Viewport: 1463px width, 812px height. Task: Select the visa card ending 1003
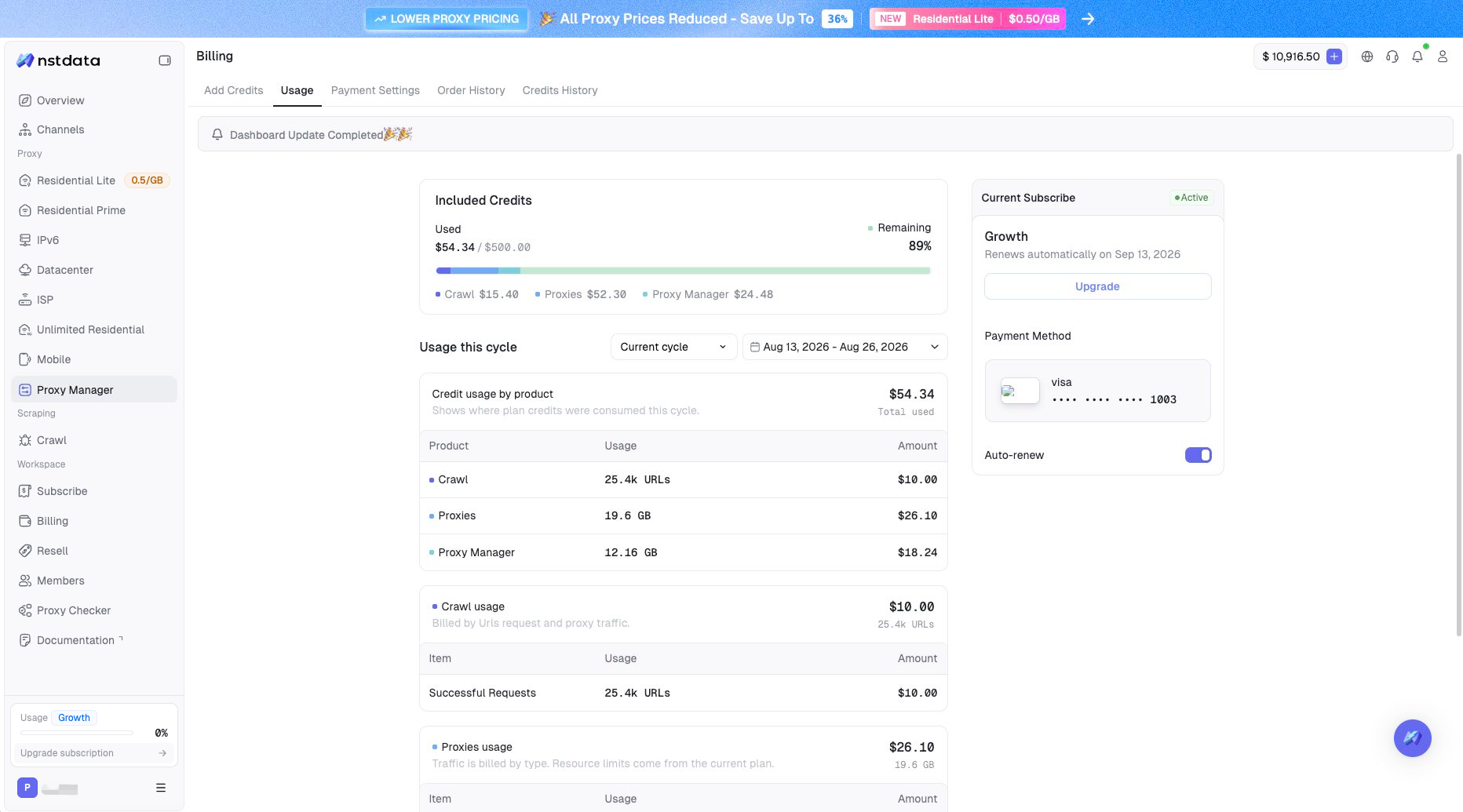click(x=1097, y=391)
